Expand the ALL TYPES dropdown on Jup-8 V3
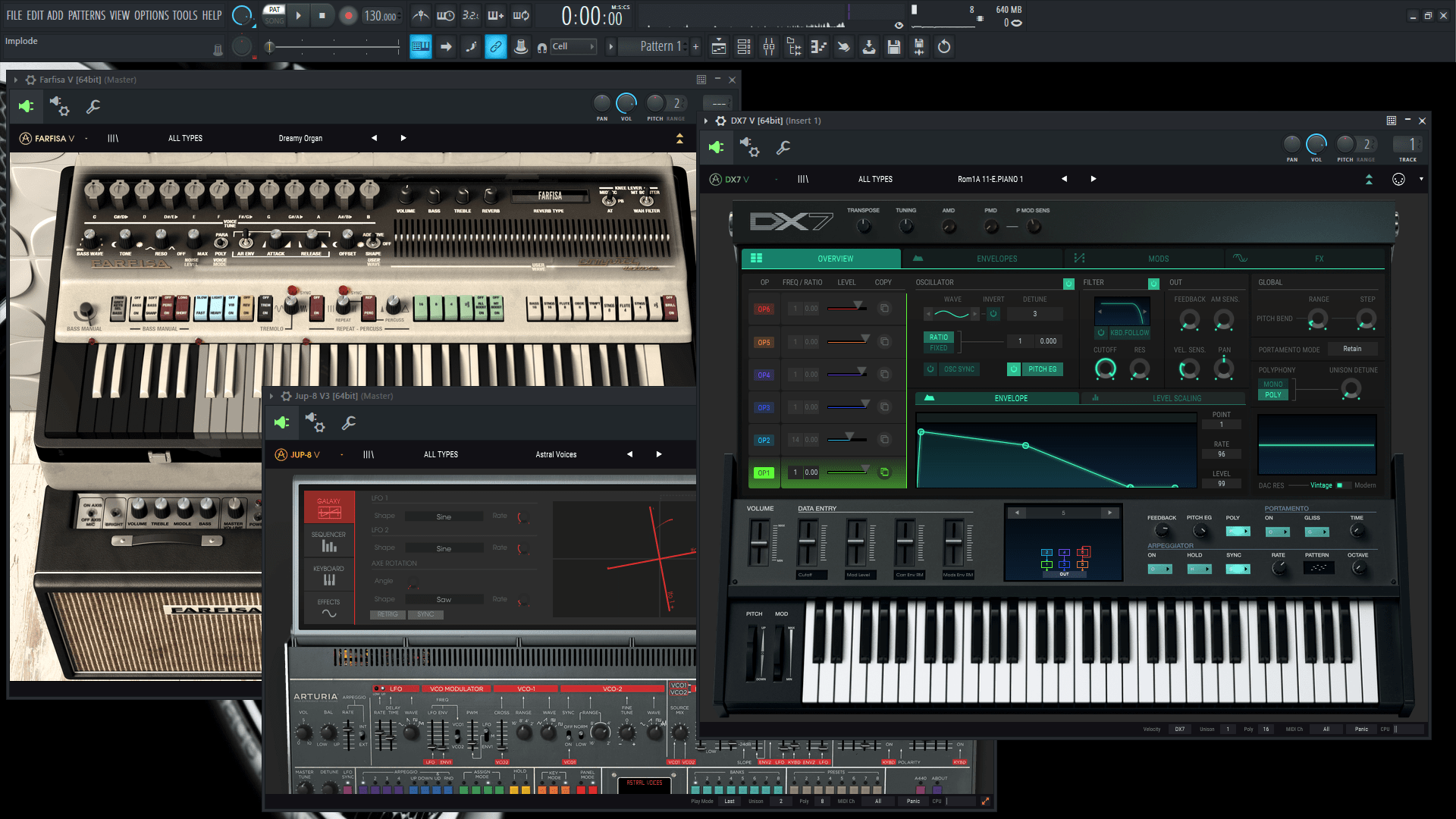Screen dimensions: 1456x819 [440, 454]
